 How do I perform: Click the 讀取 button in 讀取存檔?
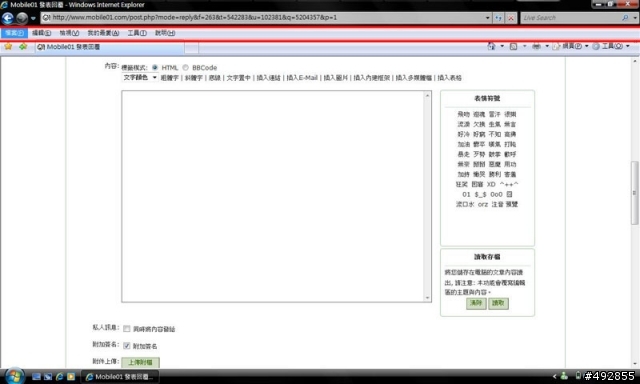[x=498, y=303]
